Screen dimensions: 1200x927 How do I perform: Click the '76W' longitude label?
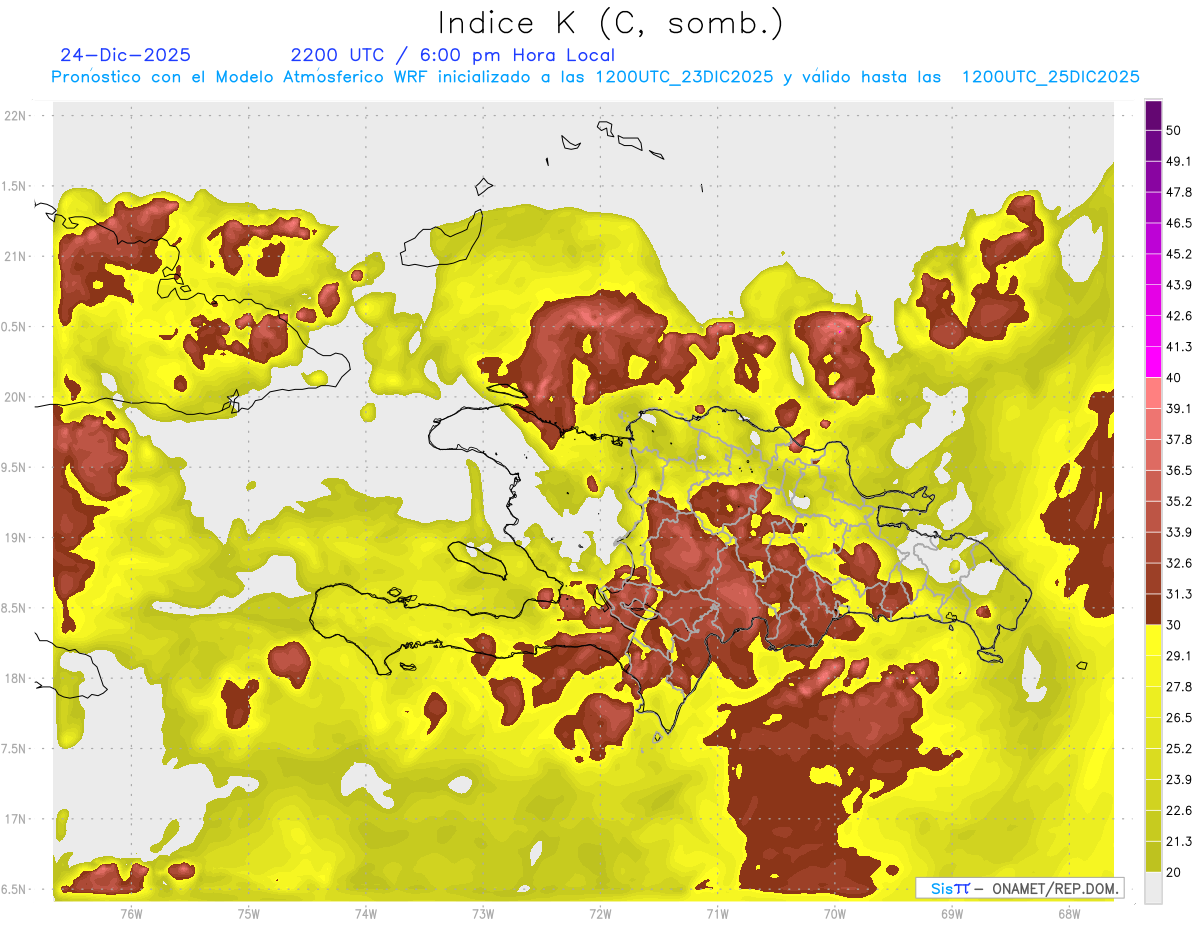point(130,914)
